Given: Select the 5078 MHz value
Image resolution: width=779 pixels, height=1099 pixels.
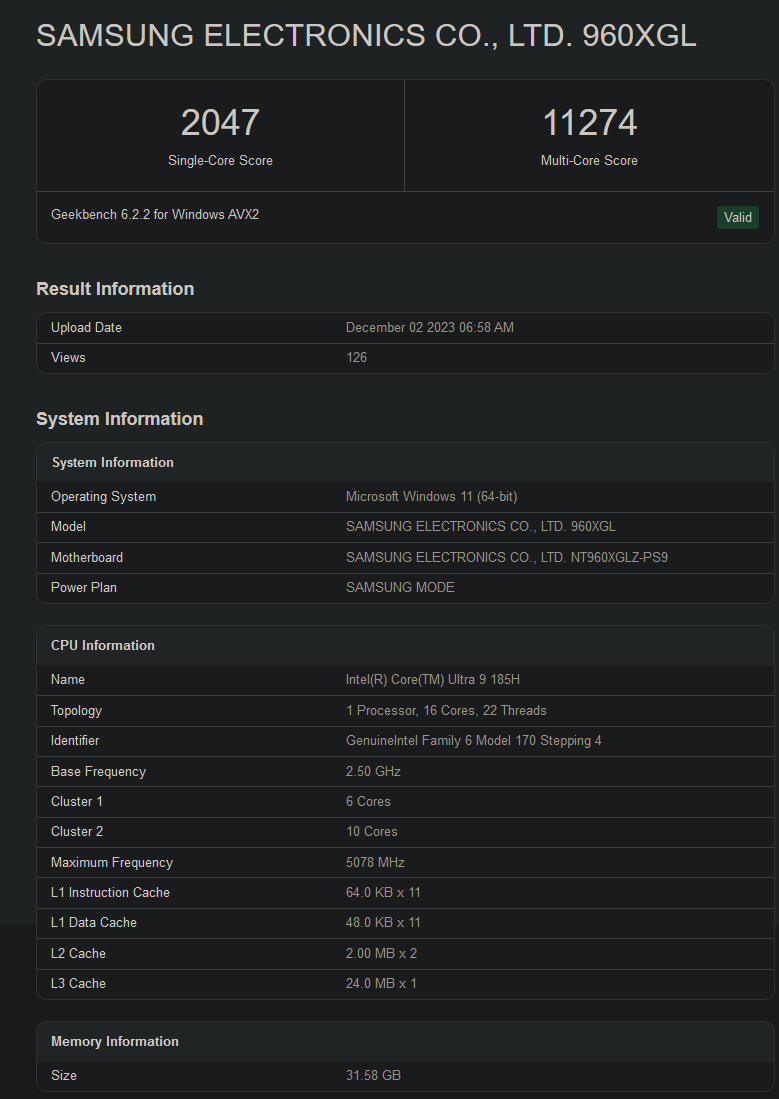Looking at the screenshot, I should pos(375,862).
